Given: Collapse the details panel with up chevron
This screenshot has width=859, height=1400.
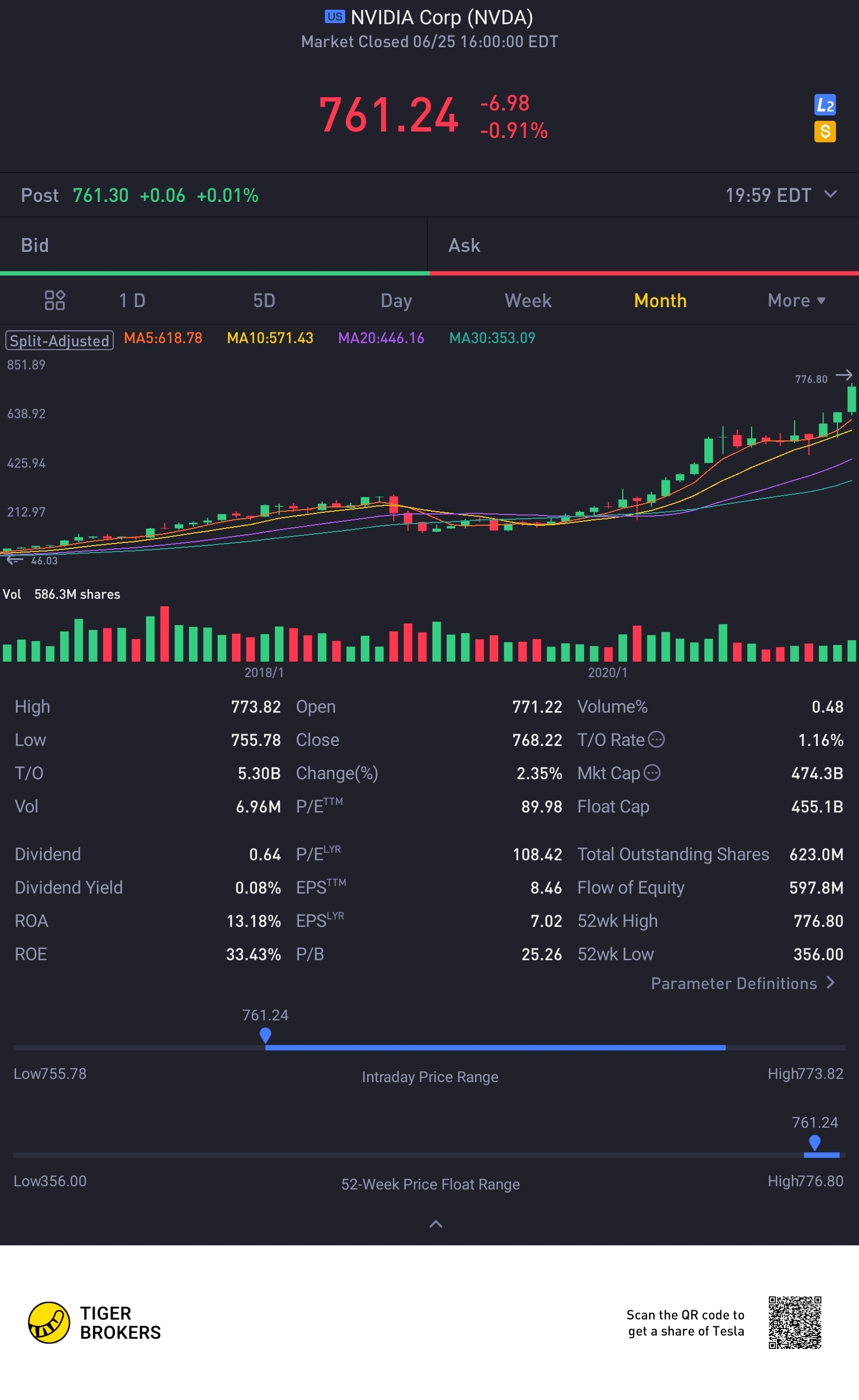Looking at the screenshot, I should pos(436,1224).
